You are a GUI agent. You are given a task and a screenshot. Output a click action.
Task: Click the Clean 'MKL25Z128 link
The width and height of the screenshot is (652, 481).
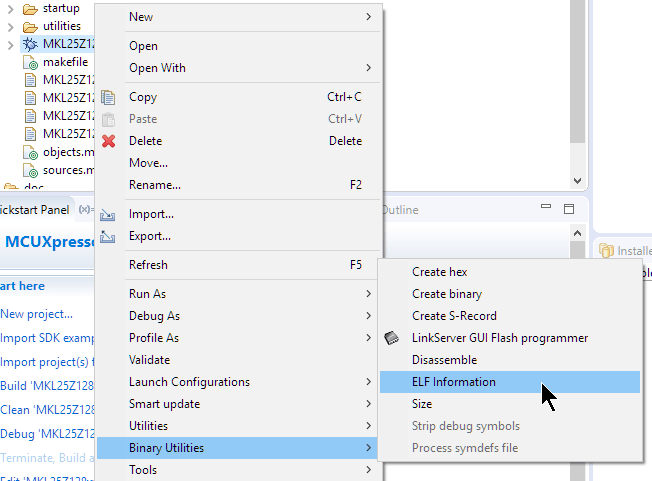point(47,410)
